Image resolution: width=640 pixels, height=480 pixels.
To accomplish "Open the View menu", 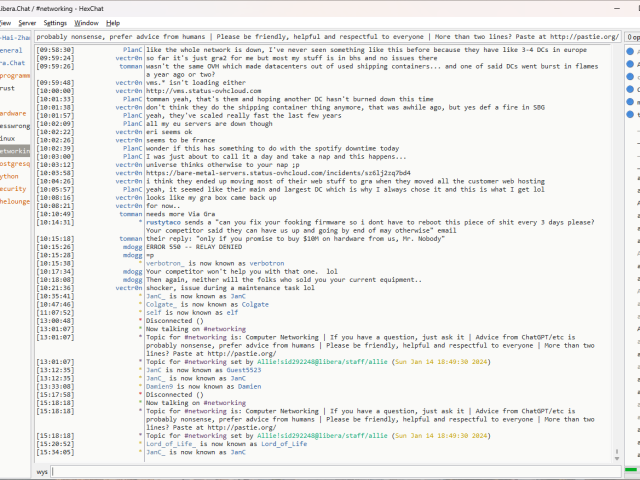I will pyautogui.click(x=7, y=22).
